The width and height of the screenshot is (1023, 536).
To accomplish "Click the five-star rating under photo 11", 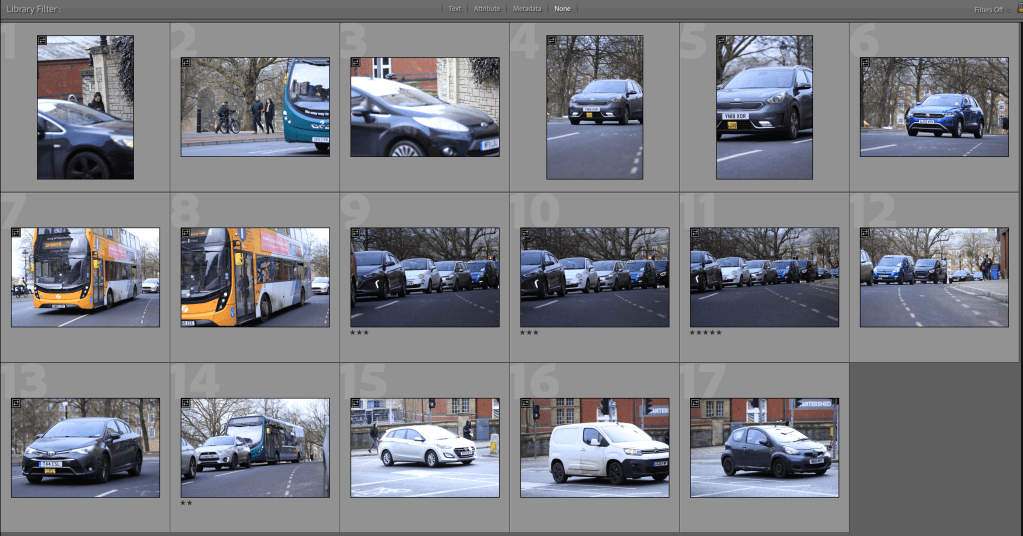I will (x=705, y=332).
